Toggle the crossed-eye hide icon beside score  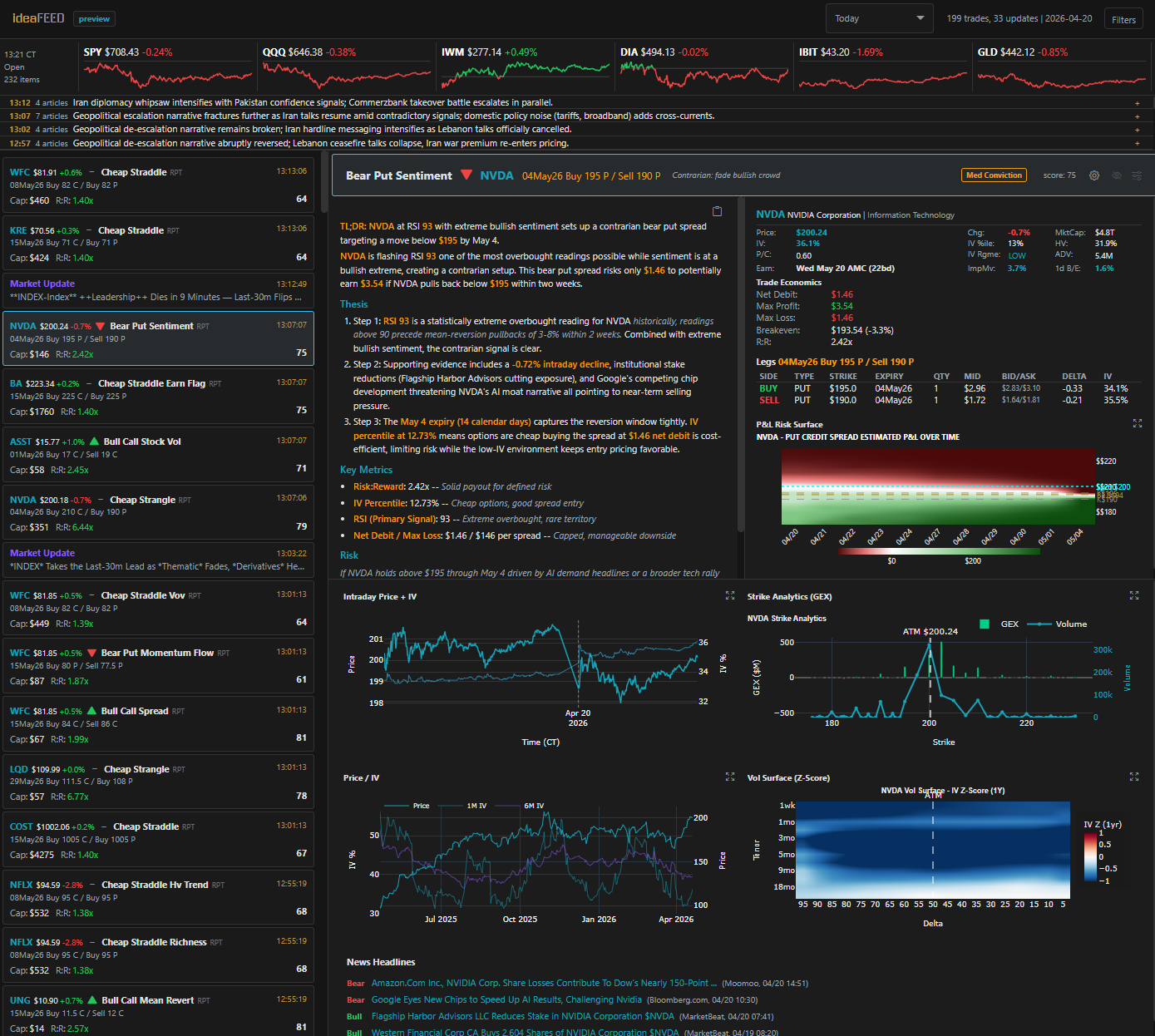point(1117,175)
